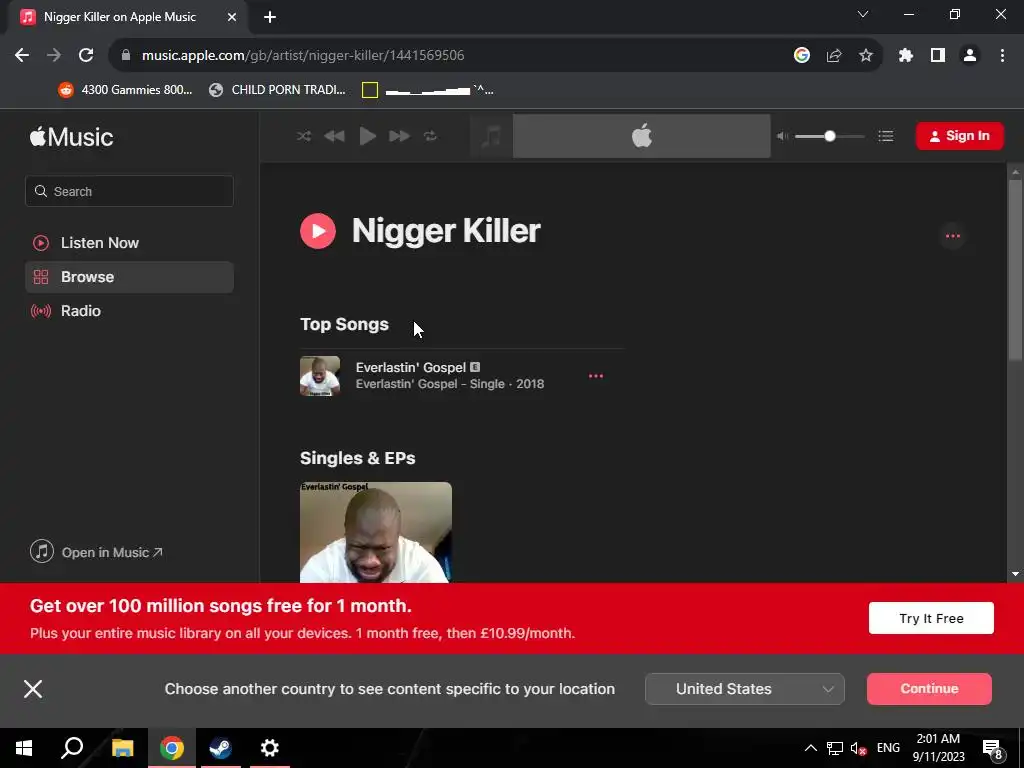Open the Up Next queue list icon
This screenshot has height=768, width=1024.
[886, 136]
